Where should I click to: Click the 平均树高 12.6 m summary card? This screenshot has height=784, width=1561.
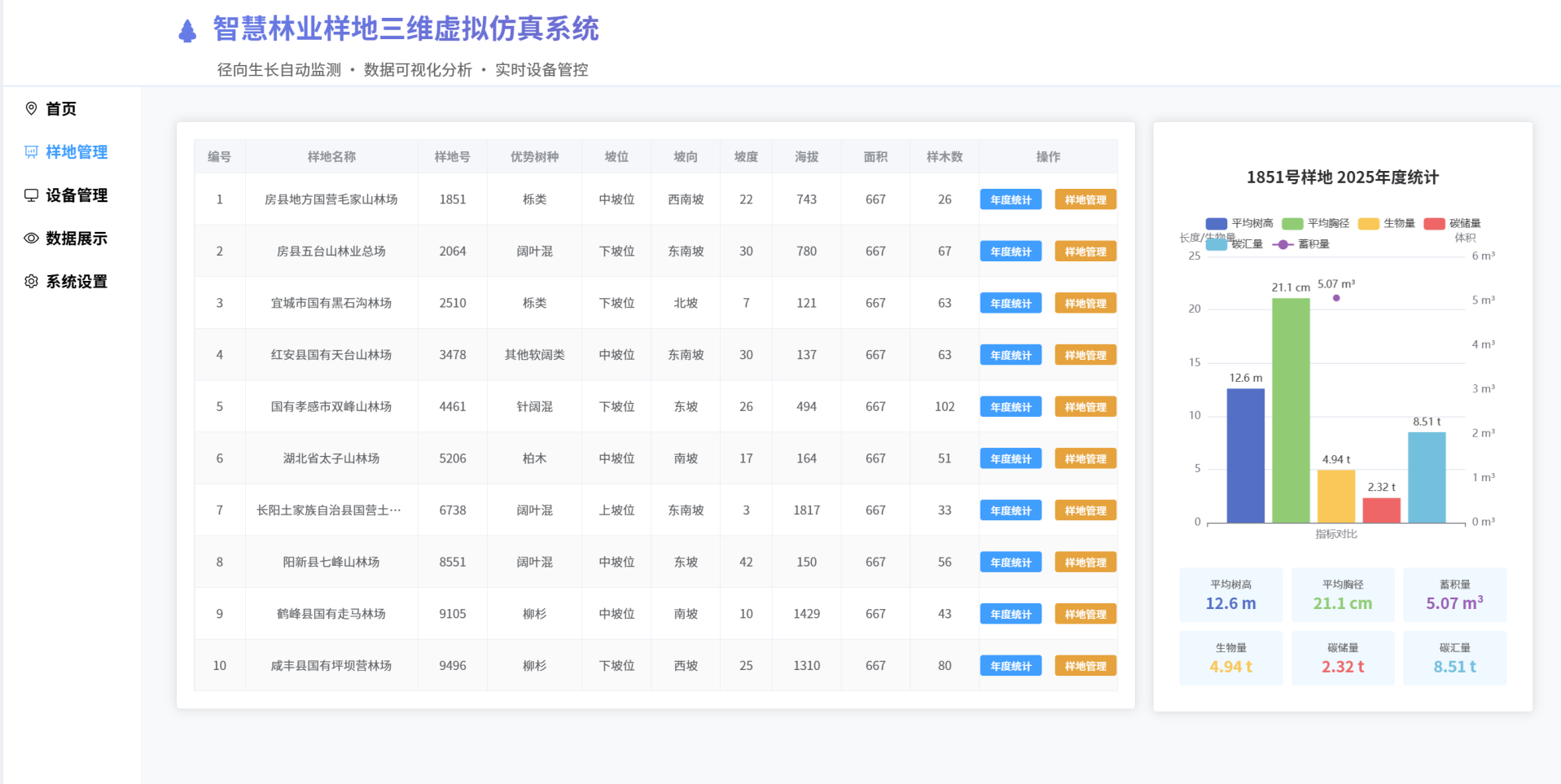coord(1230,595)
